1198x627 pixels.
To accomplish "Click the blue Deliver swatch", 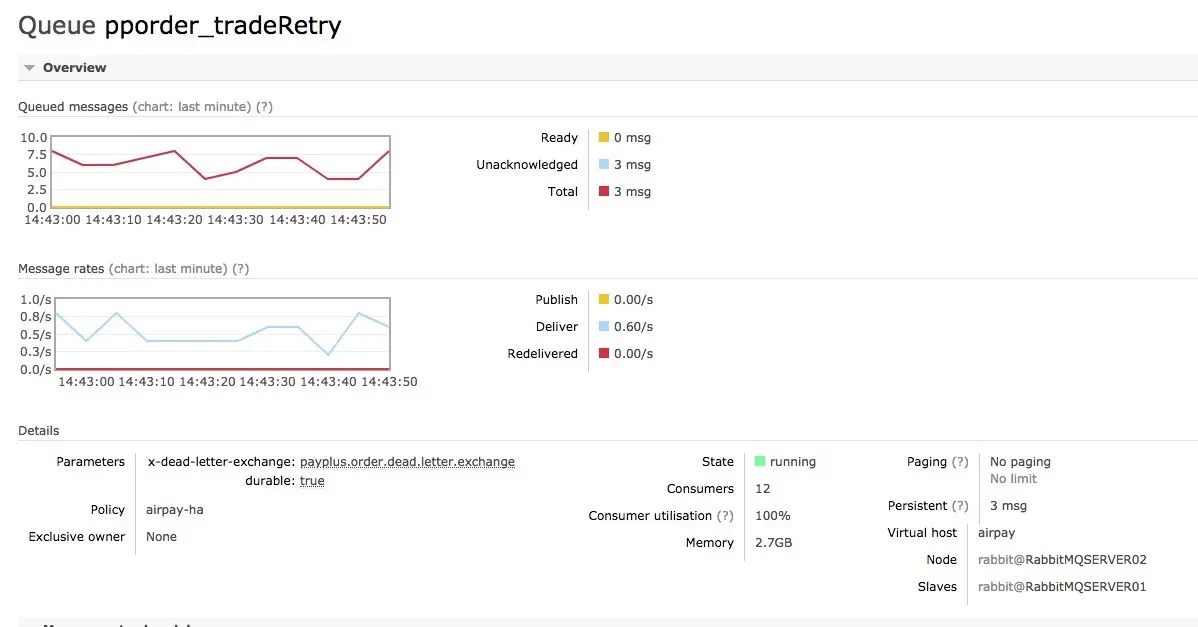I will (x=604, y=326).
